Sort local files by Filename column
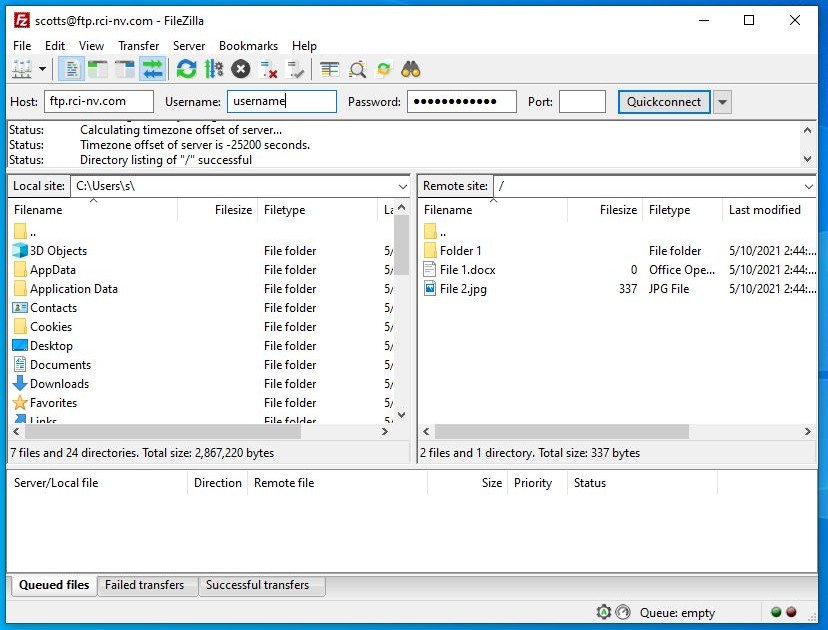This screenshot has width=828, height=630. point(93,210)
